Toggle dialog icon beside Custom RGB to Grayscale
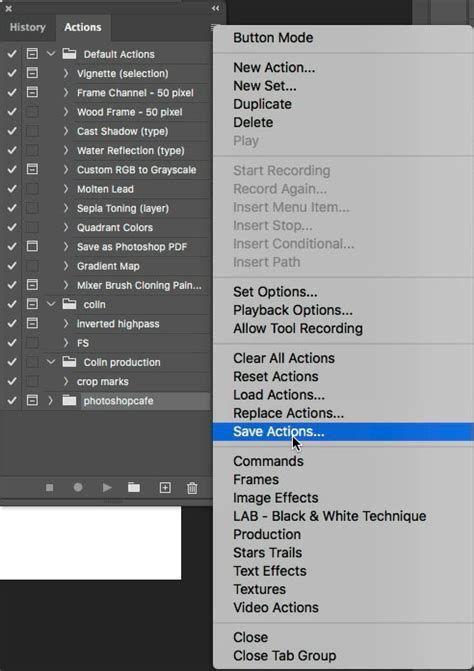 (x=32, y=169)
